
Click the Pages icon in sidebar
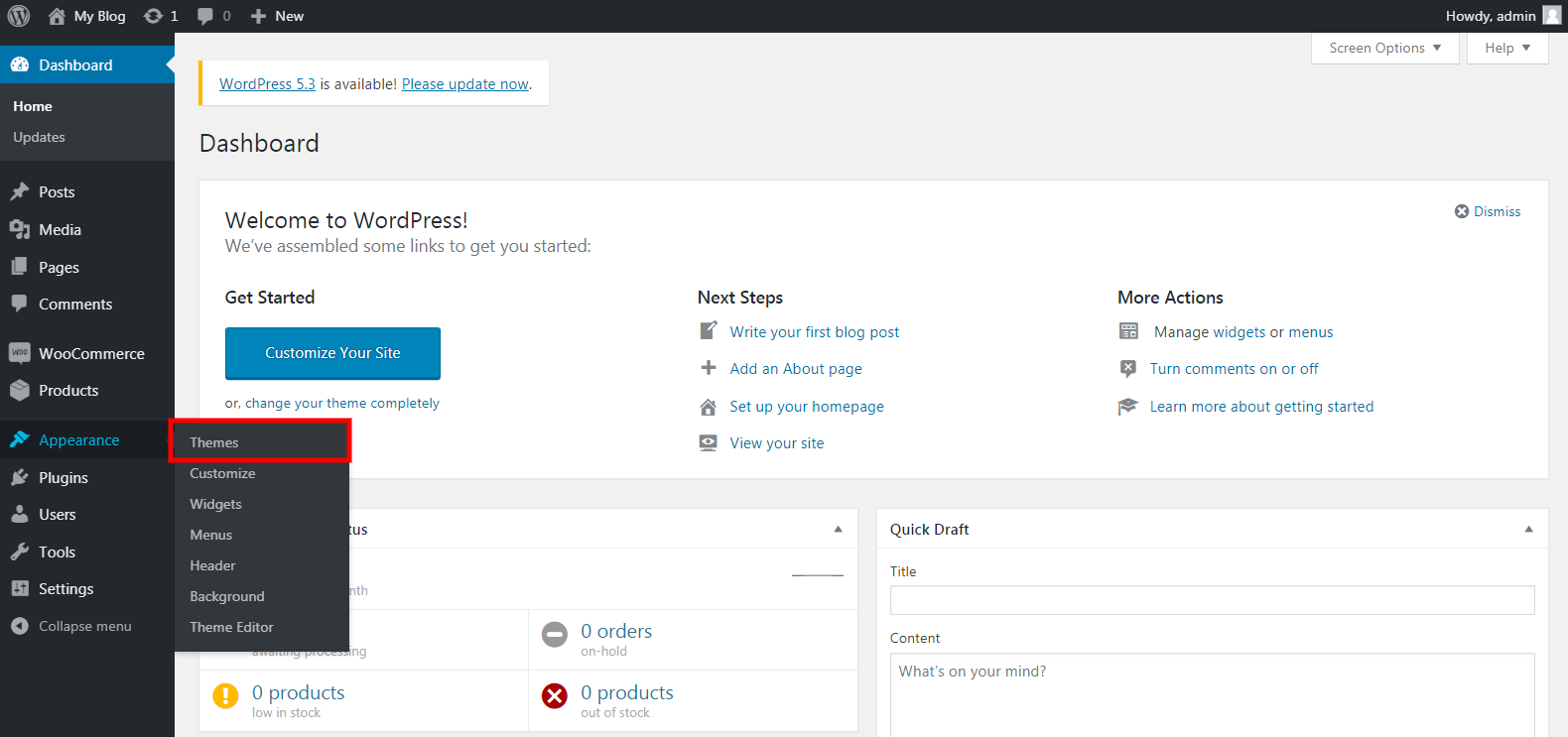[x=20, y=267]
